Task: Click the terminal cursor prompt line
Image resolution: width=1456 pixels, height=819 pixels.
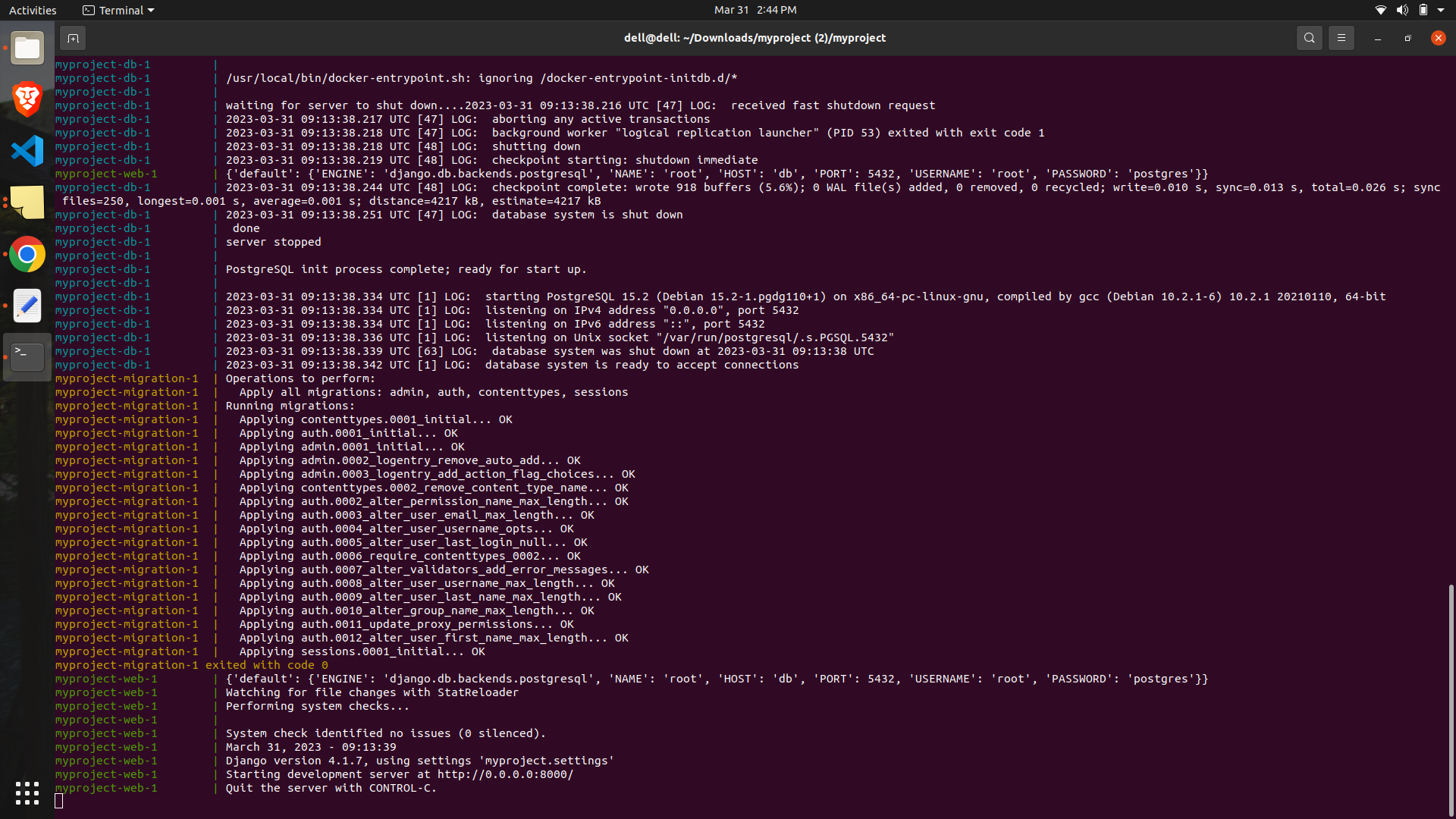Action: (59, 802)
